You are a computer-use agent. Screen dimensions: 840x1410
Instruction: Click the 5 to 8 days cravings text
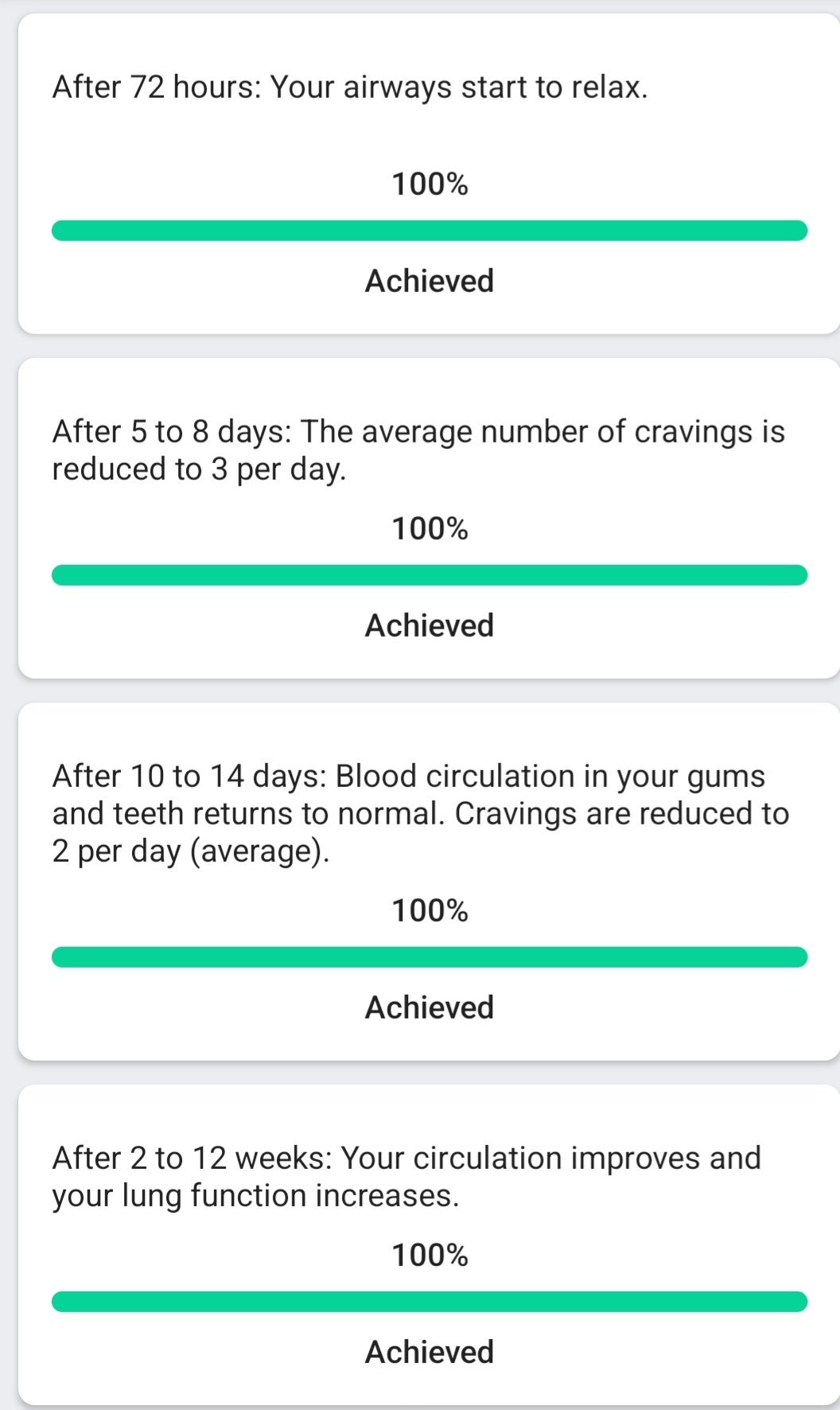(x=418, y=450)
